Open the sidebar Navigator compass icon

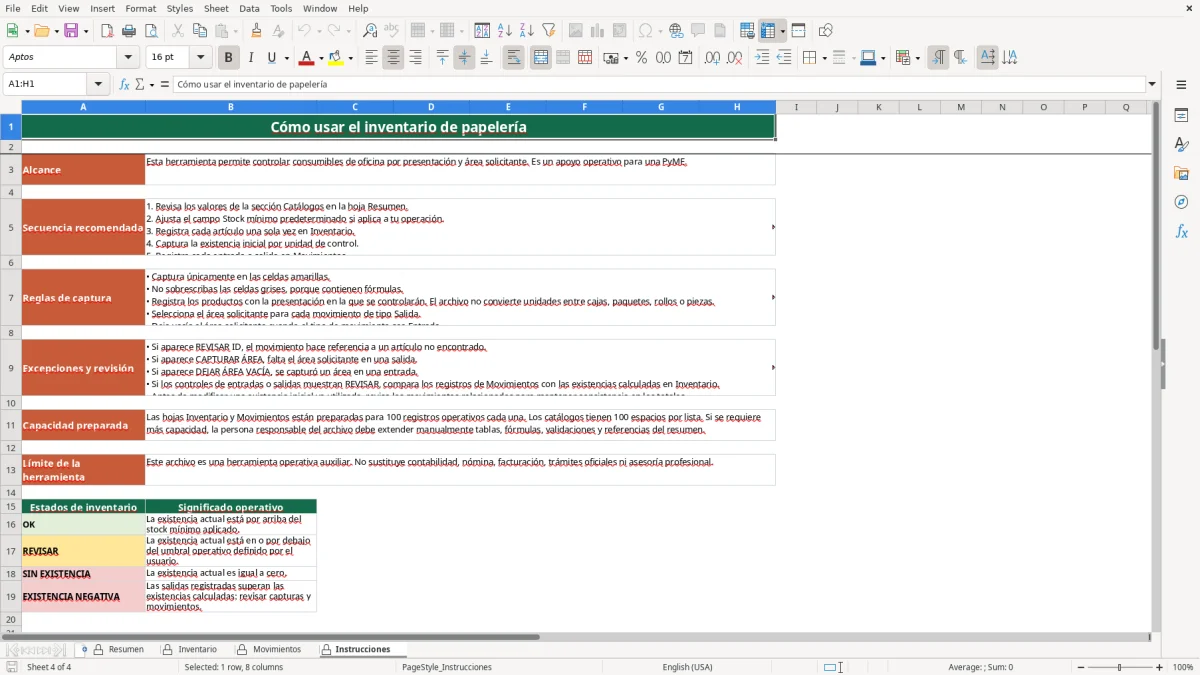(1181, 203)
